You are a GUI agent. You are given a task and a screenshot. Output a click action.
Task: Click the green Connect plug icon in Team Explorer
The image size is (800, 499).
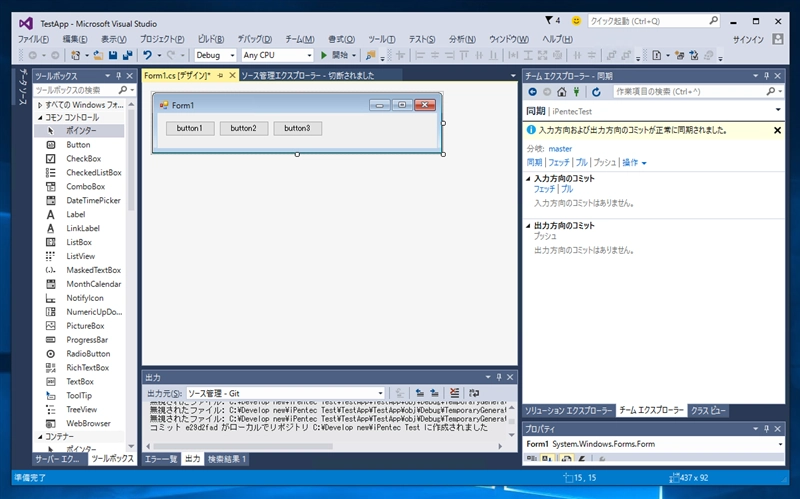tap(577, 92)
